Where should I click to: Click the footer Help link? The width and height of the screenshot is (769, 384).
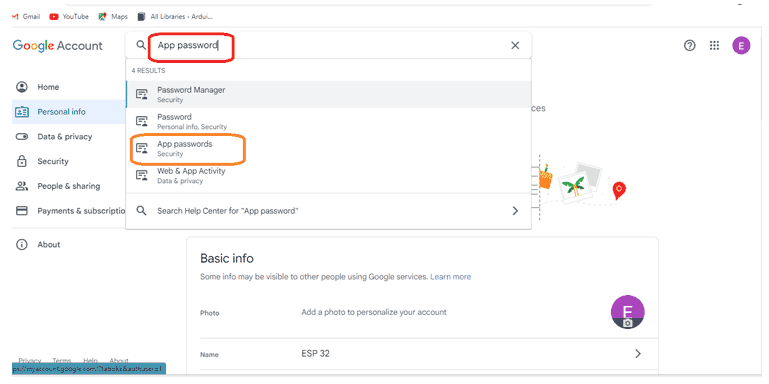click(90, 360)
